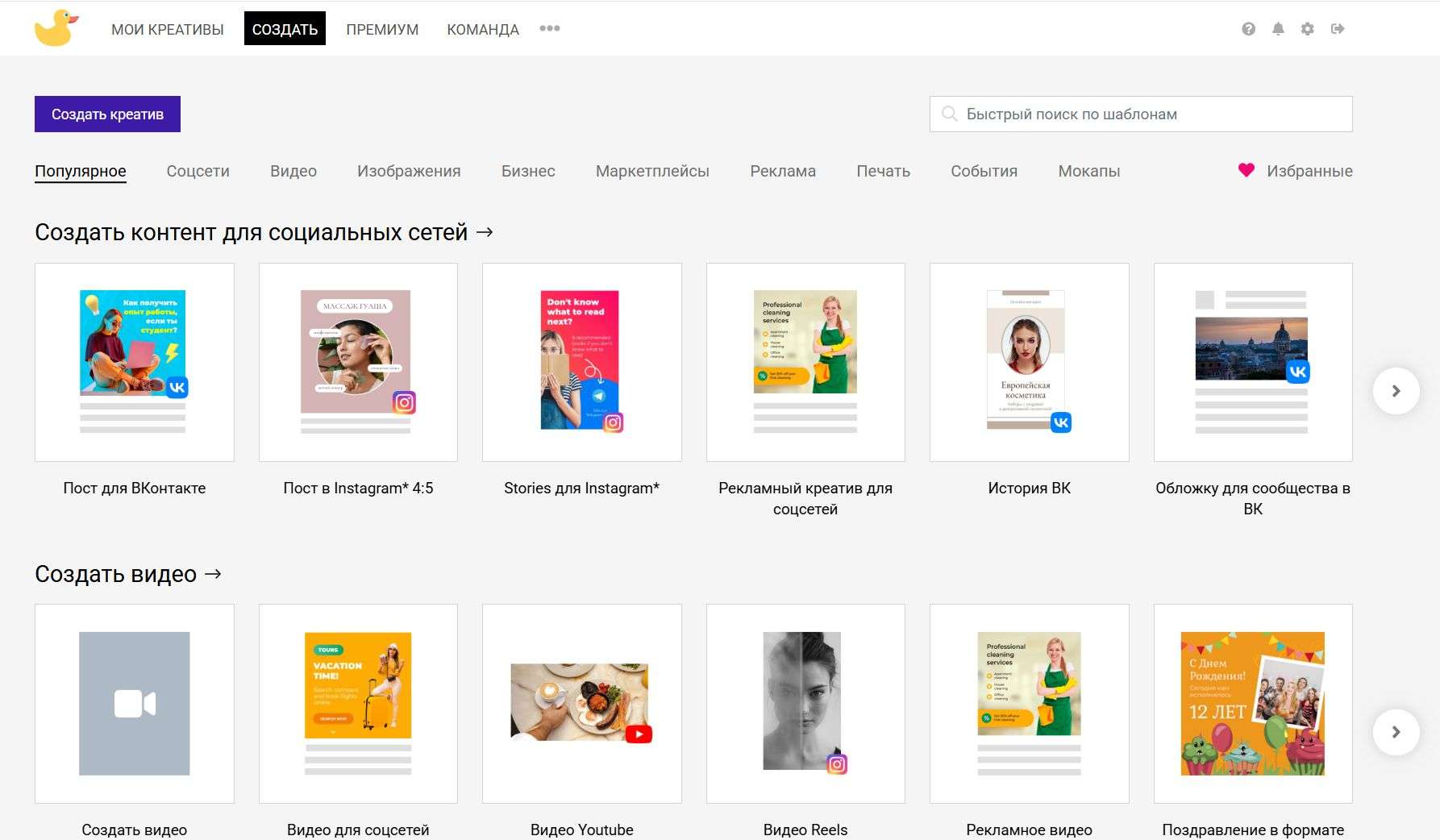Show next templates in video row
Viewport: 1440px width, 840px height.
click(x=1396, y=732)
